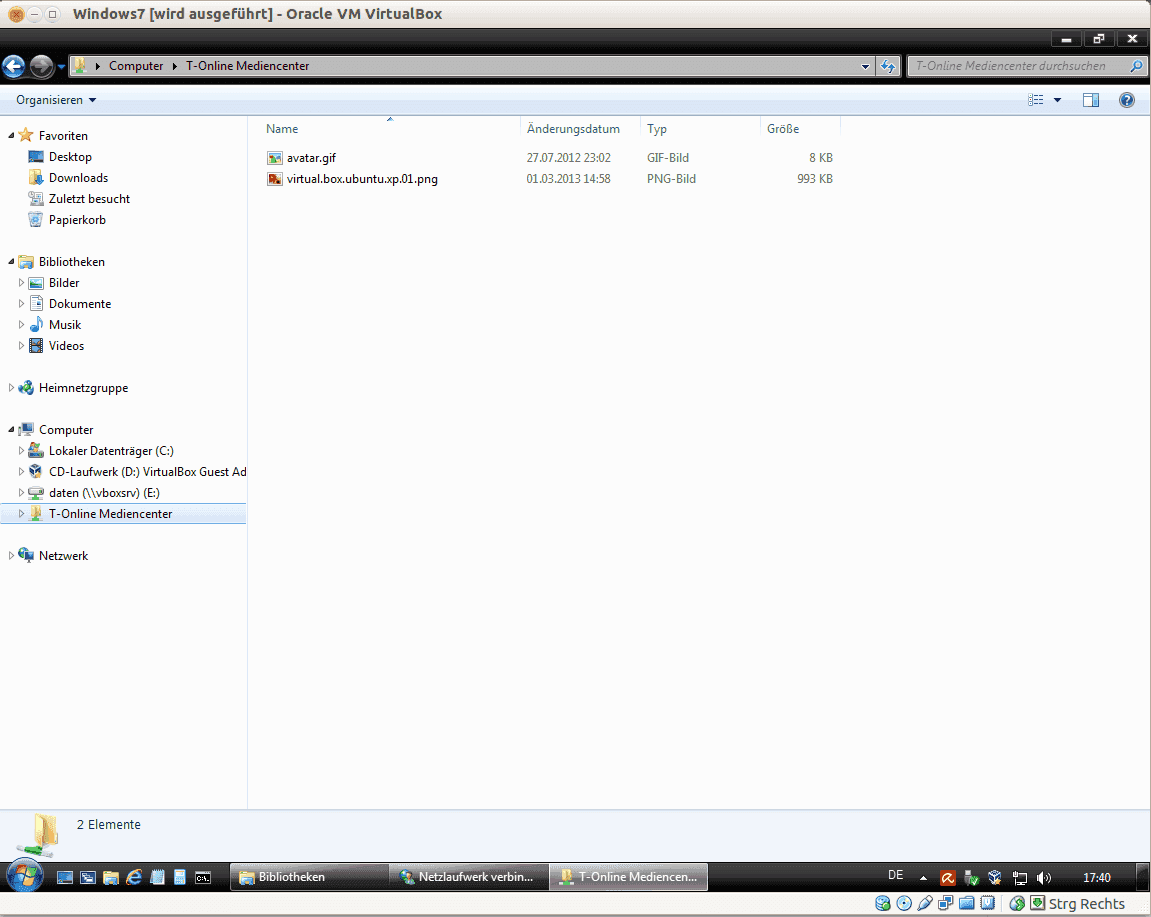Screen dimensions: 1151x917
Task: Launch Internet Explorer from quick launch
Action: pyautogui.click(x=134, y=877)
